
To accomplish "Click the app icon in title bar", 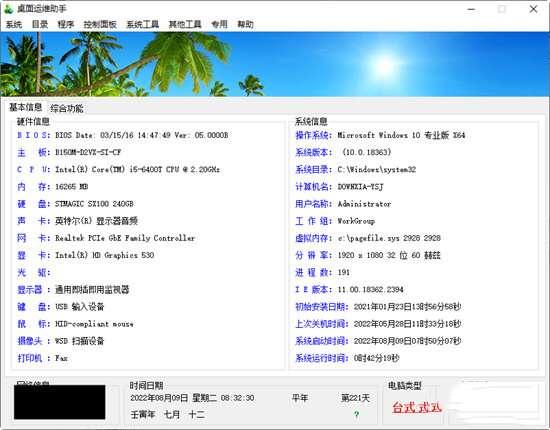I will point(8,9).
